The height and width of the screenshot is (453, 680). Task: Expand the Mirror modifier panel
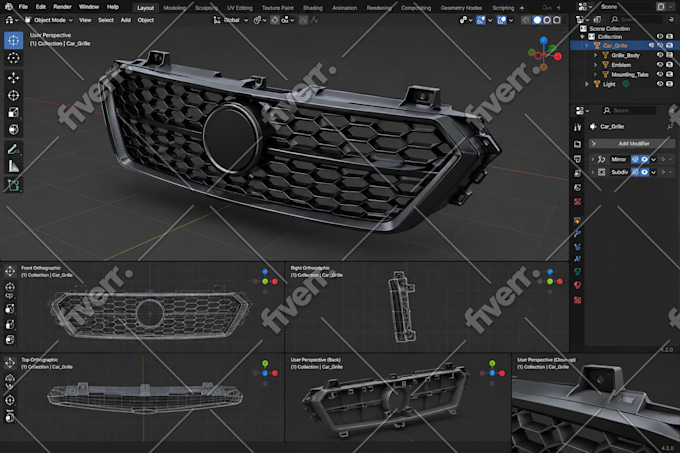click(x=593, y=160)
